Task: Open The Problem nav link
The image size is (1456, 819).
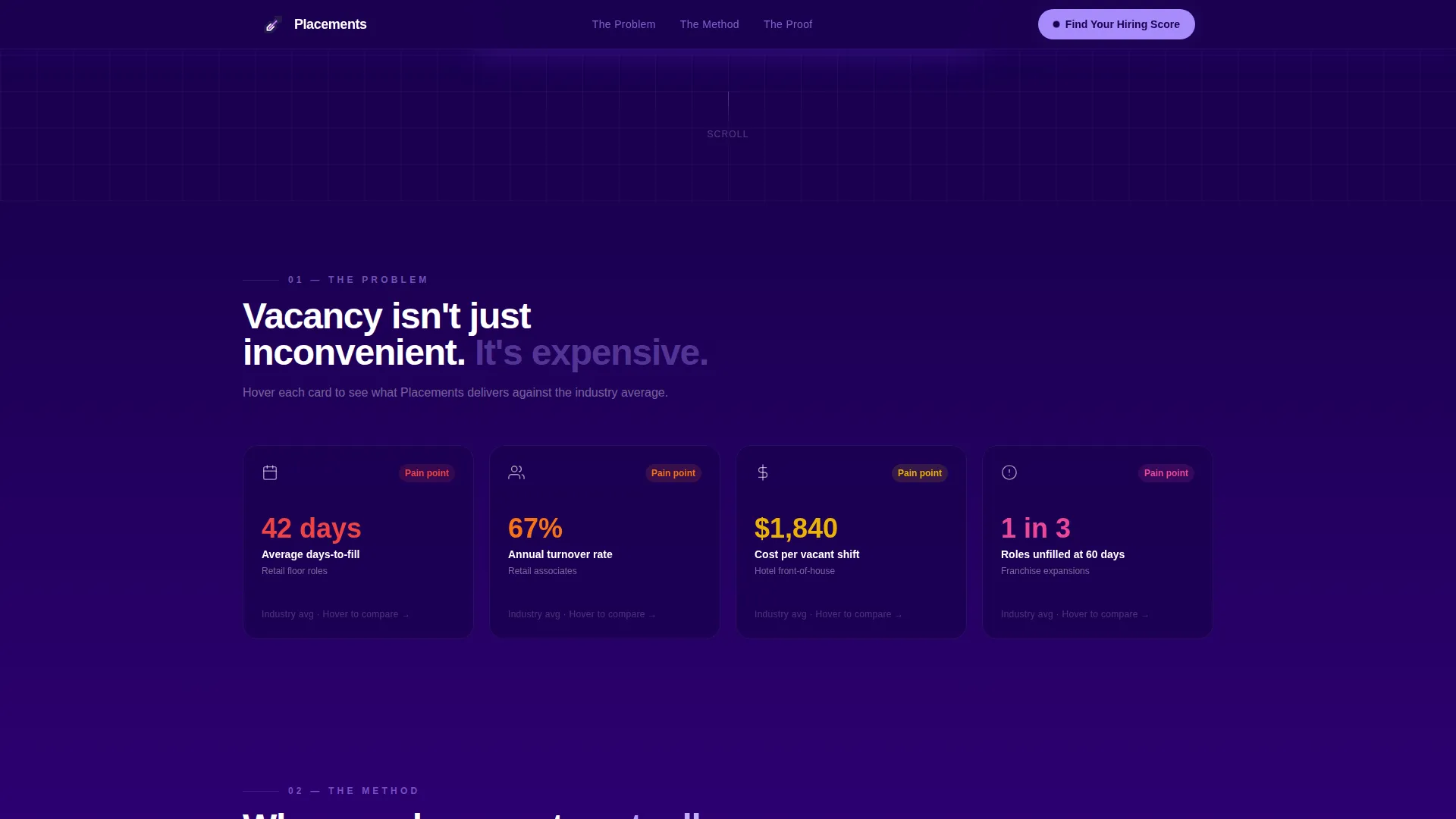Action: 623,24
